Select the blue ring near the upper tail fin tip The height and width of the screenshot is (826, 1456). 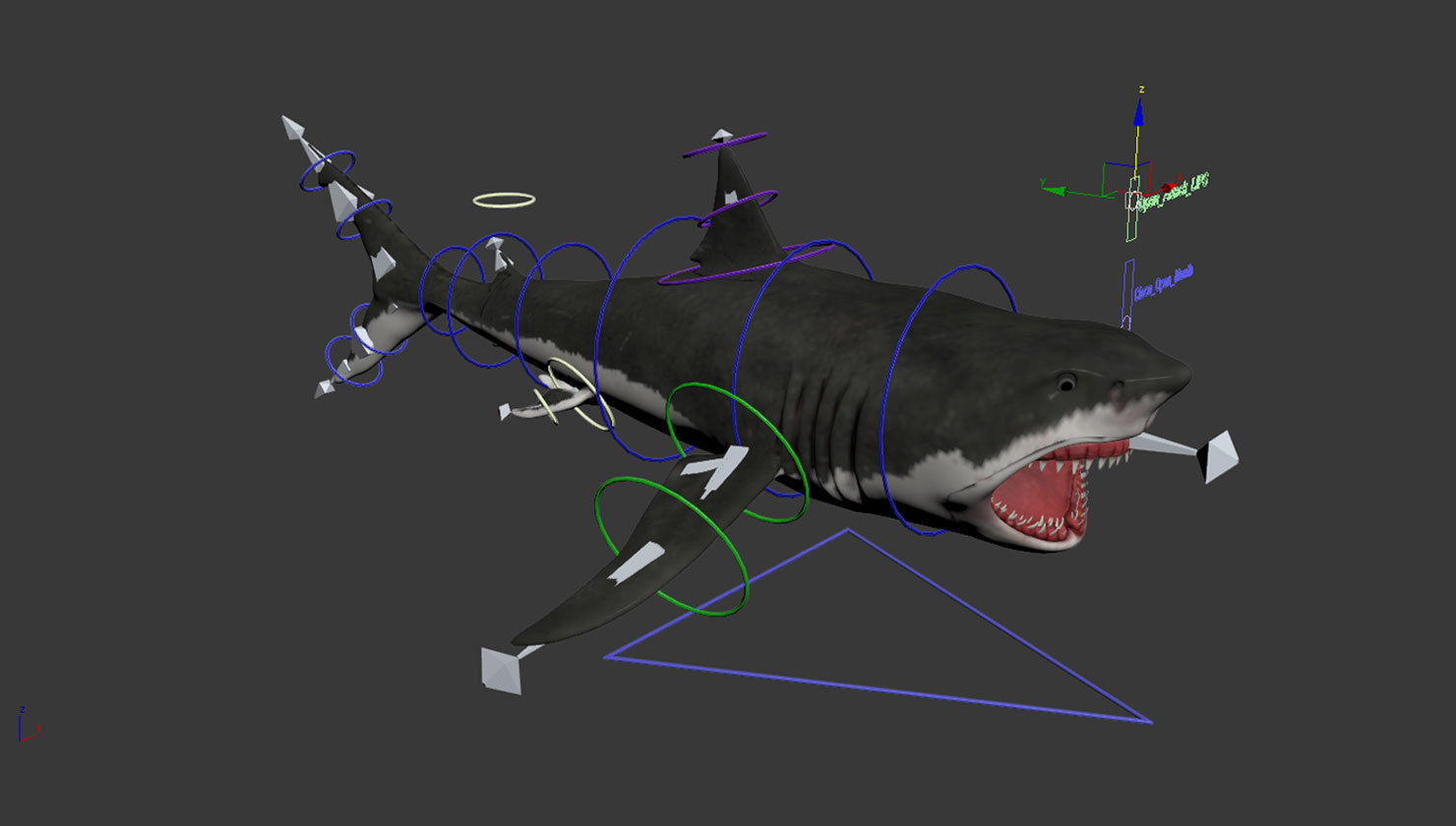pos(328,170)
